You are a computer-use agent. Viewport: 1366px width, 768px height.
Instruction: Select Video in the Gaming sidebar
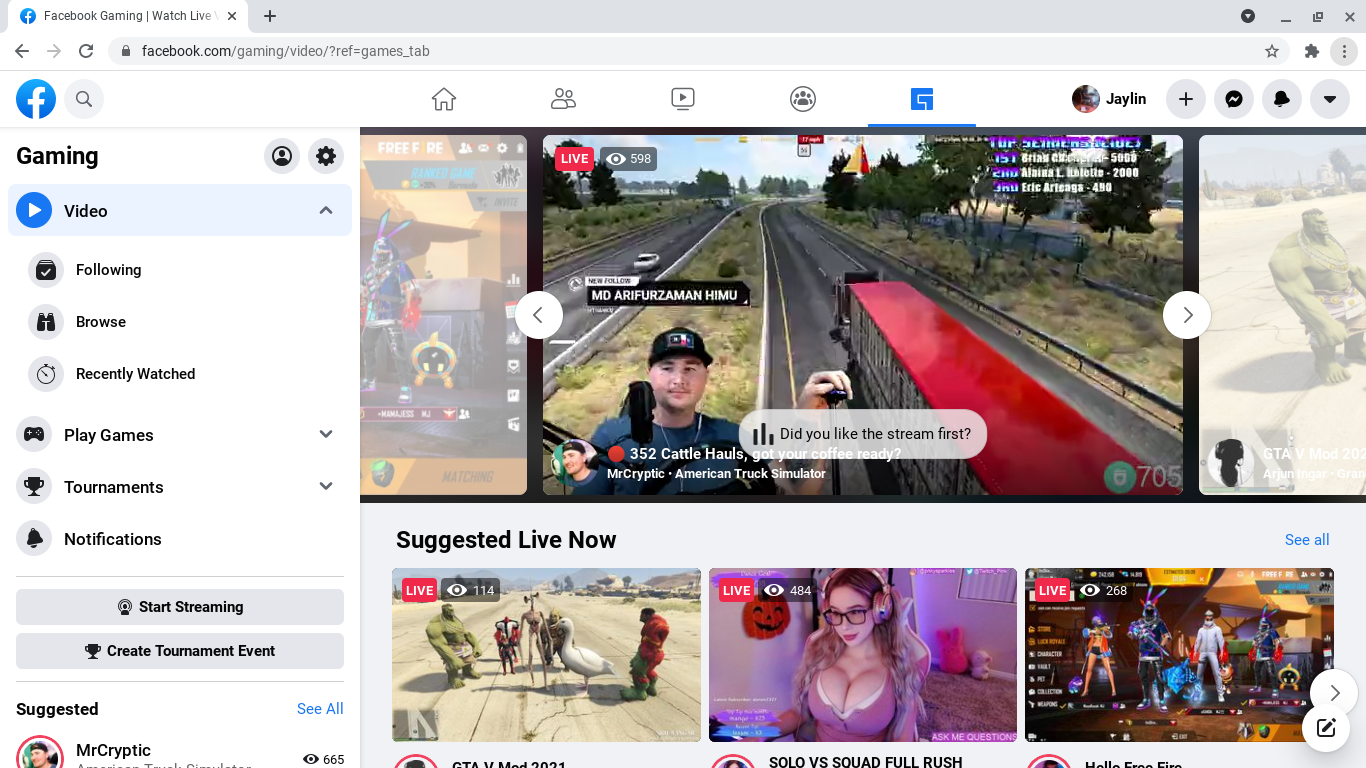click(x=180, y=210)
